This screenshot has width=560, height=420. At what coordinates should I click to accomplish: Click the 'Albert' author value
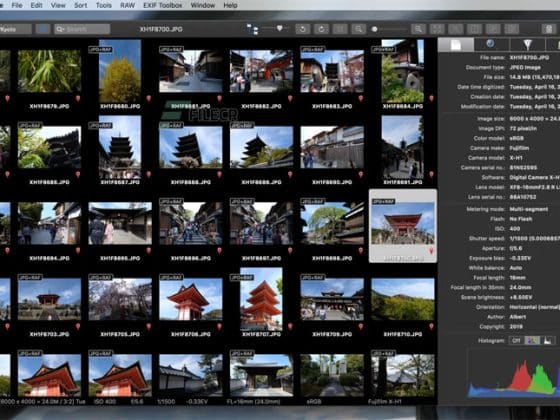coord(518,317)
